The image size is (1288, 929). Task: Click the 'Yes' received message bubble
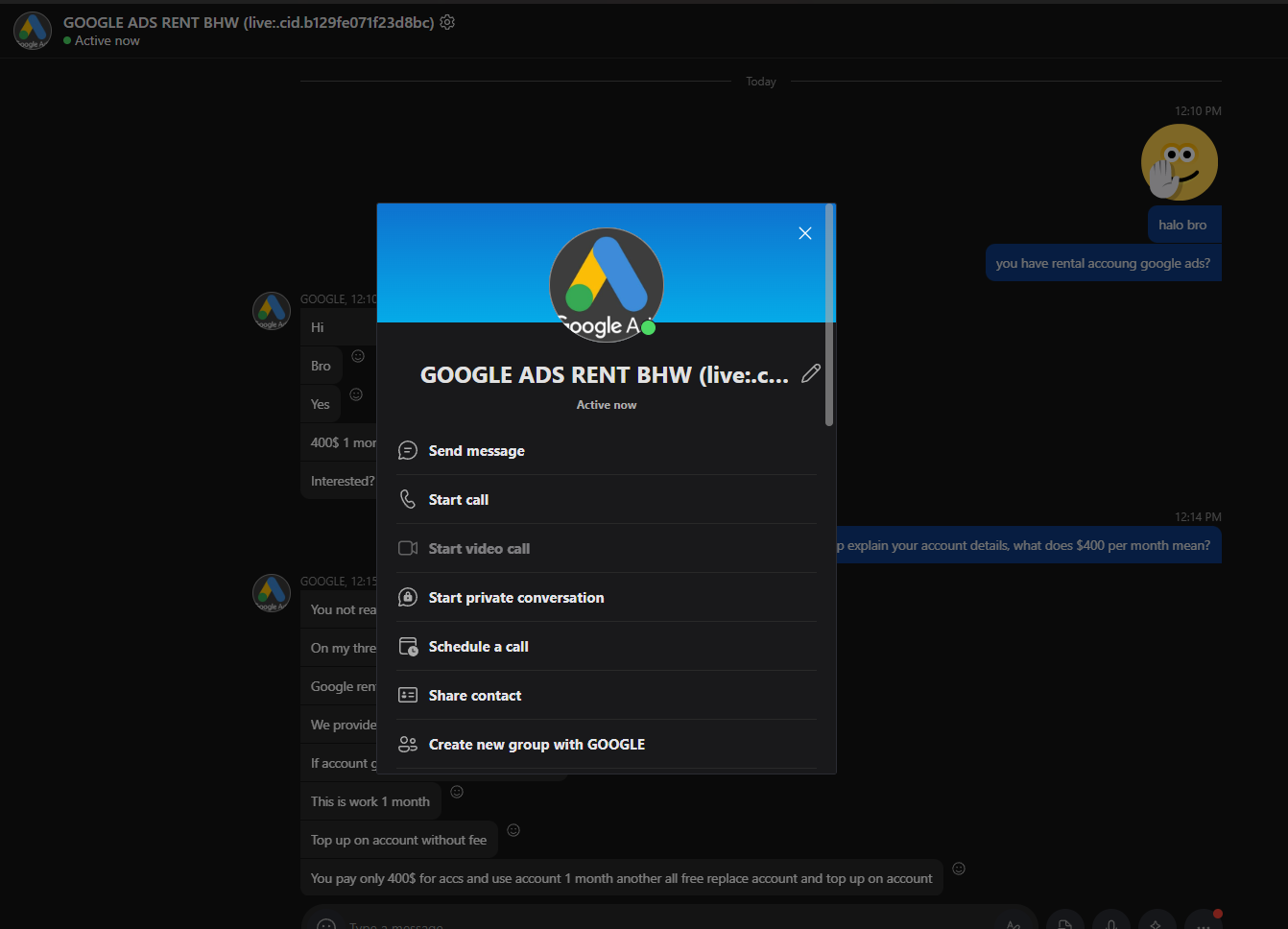(x=321, y=404)
